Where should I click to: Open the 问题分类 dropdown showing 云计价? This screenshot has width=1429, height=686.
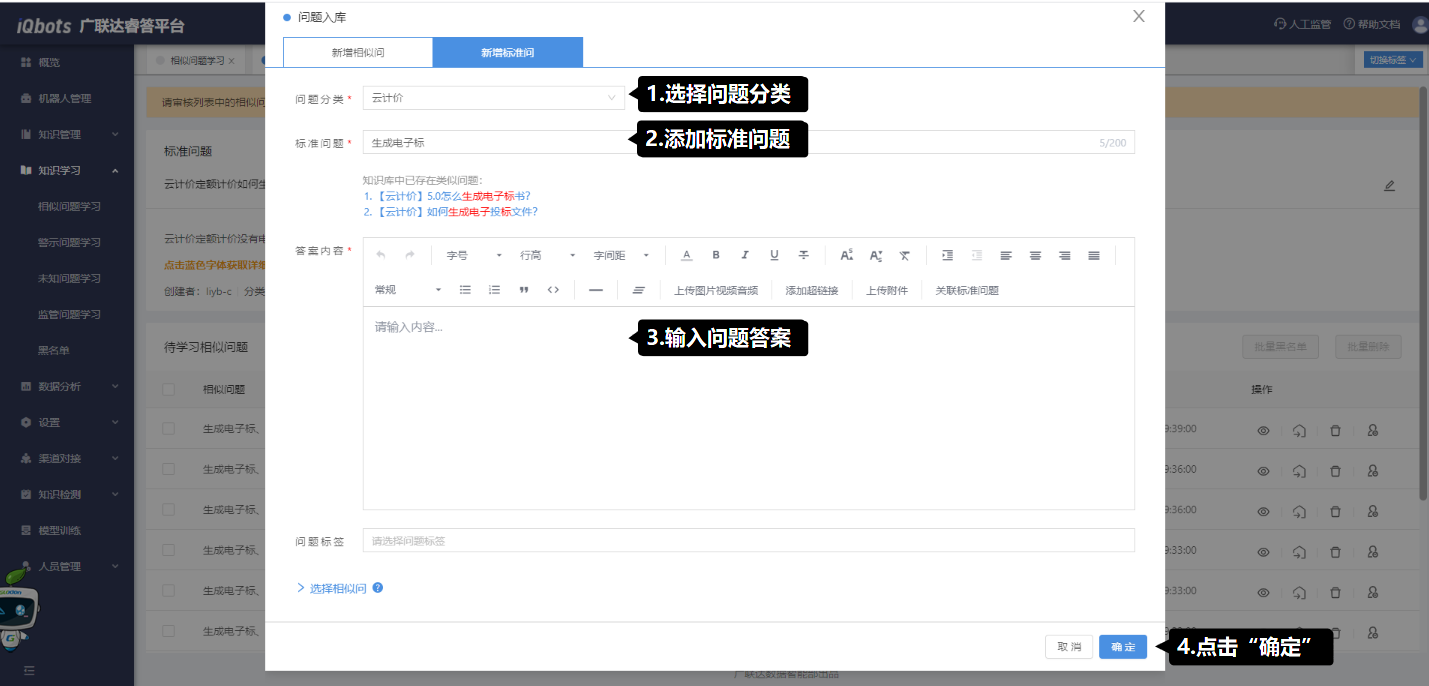[x=493, y=98]
